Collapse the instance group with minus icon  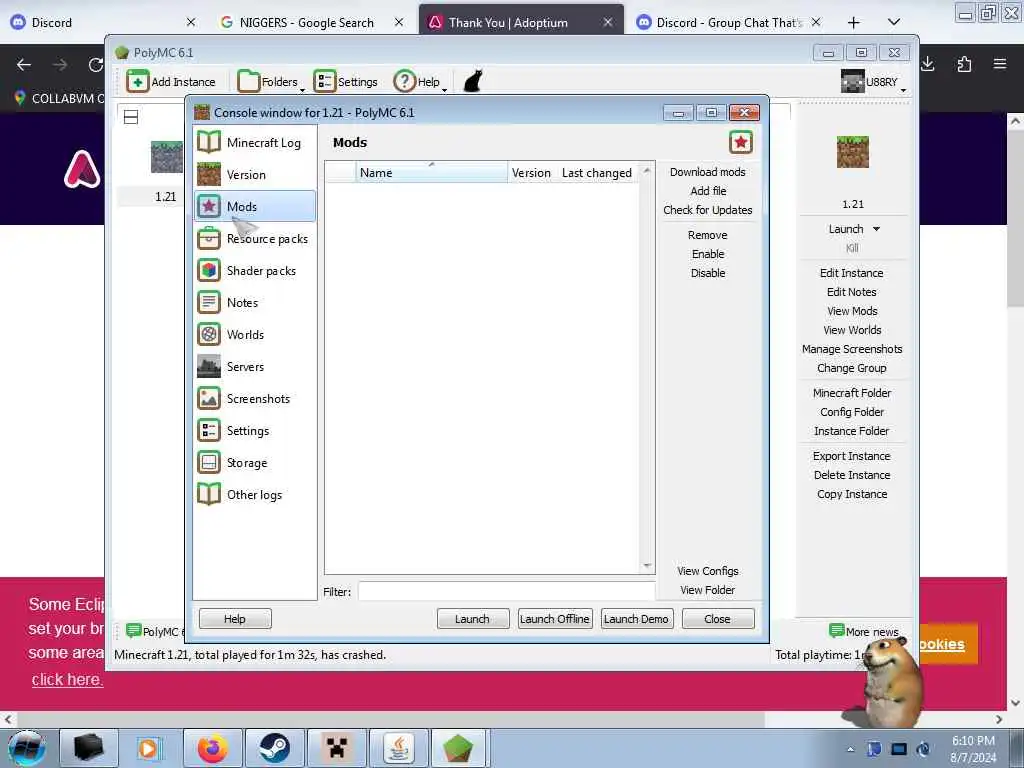pyautogui.click(x=131, y=117)
